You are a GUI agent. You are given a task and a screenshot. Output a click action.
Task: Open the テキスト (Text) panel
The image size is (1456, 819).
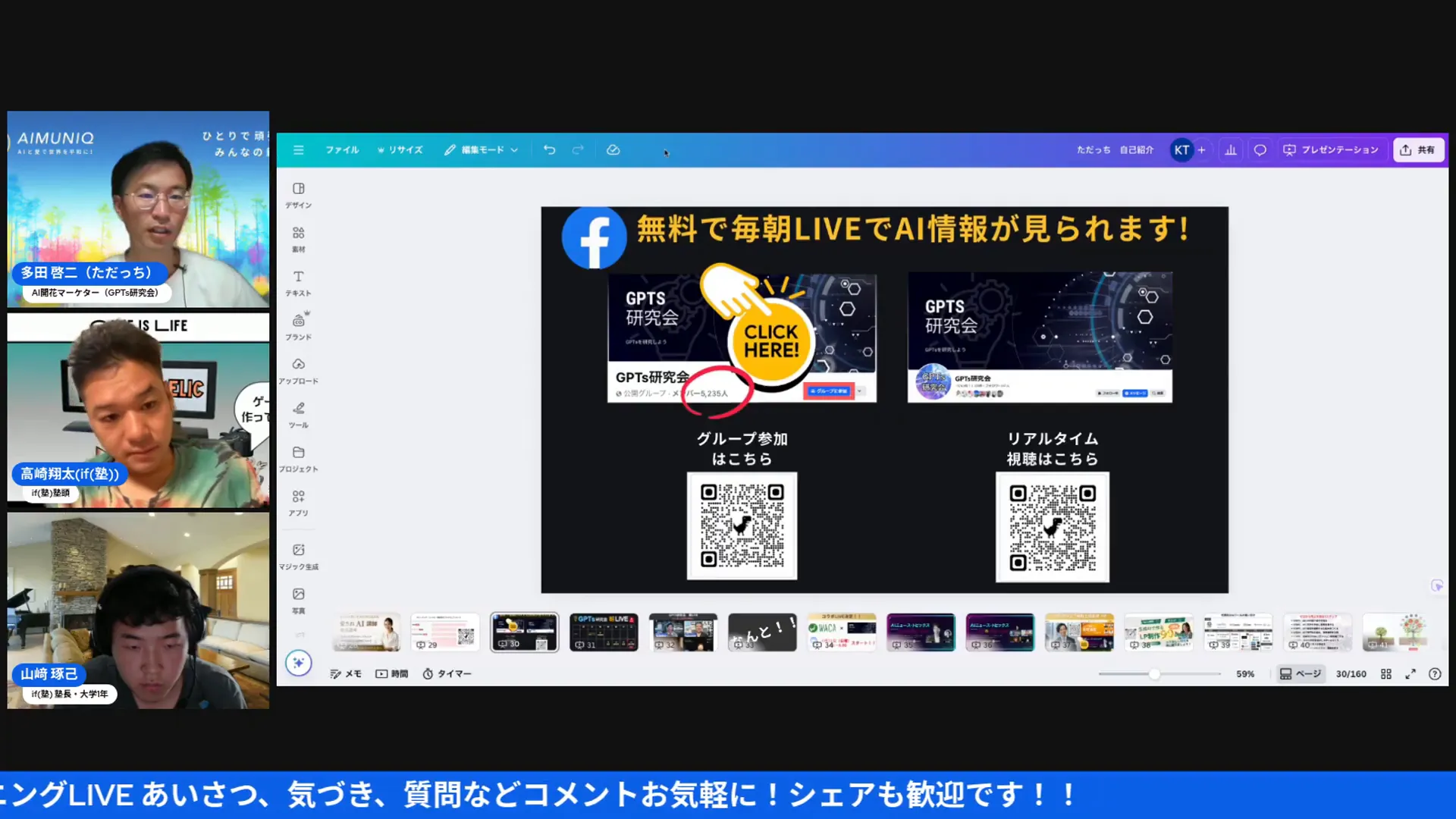pyautogui.click(x=298, y=283)
